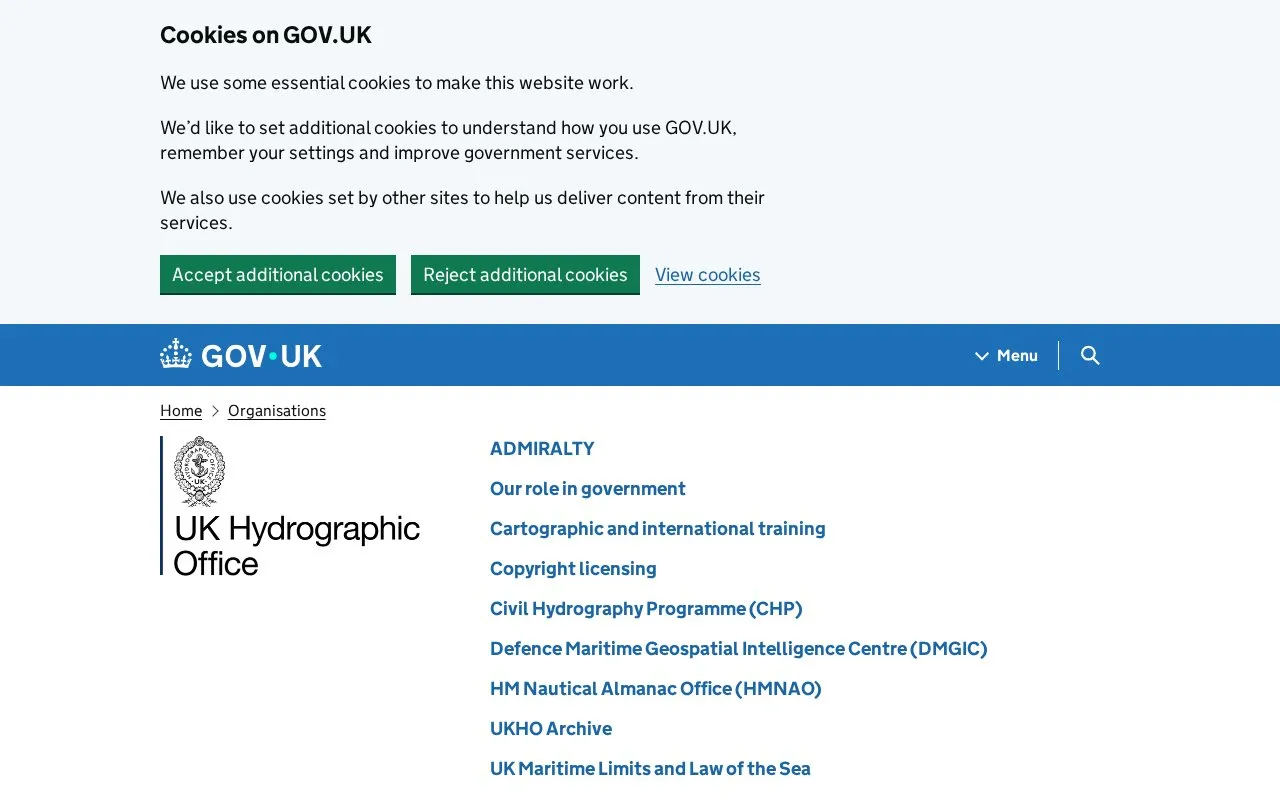Viewport: 1280px width, 800px height.
Task: Open Our role in government
Action: pos(588,488)
